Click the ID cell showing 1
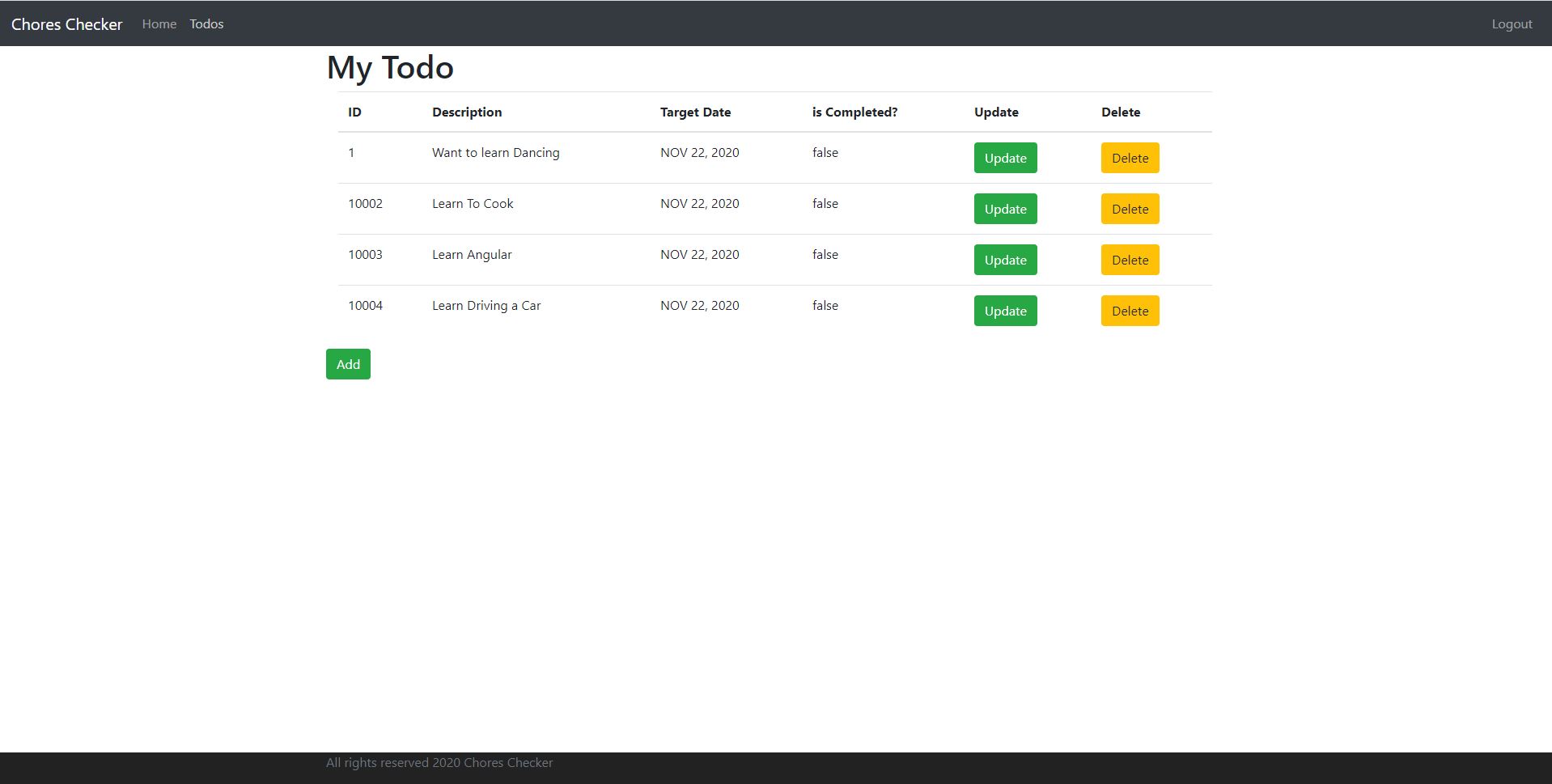Image resolution: width=1552 pixels, height=784 pixels. pos(351,153)
